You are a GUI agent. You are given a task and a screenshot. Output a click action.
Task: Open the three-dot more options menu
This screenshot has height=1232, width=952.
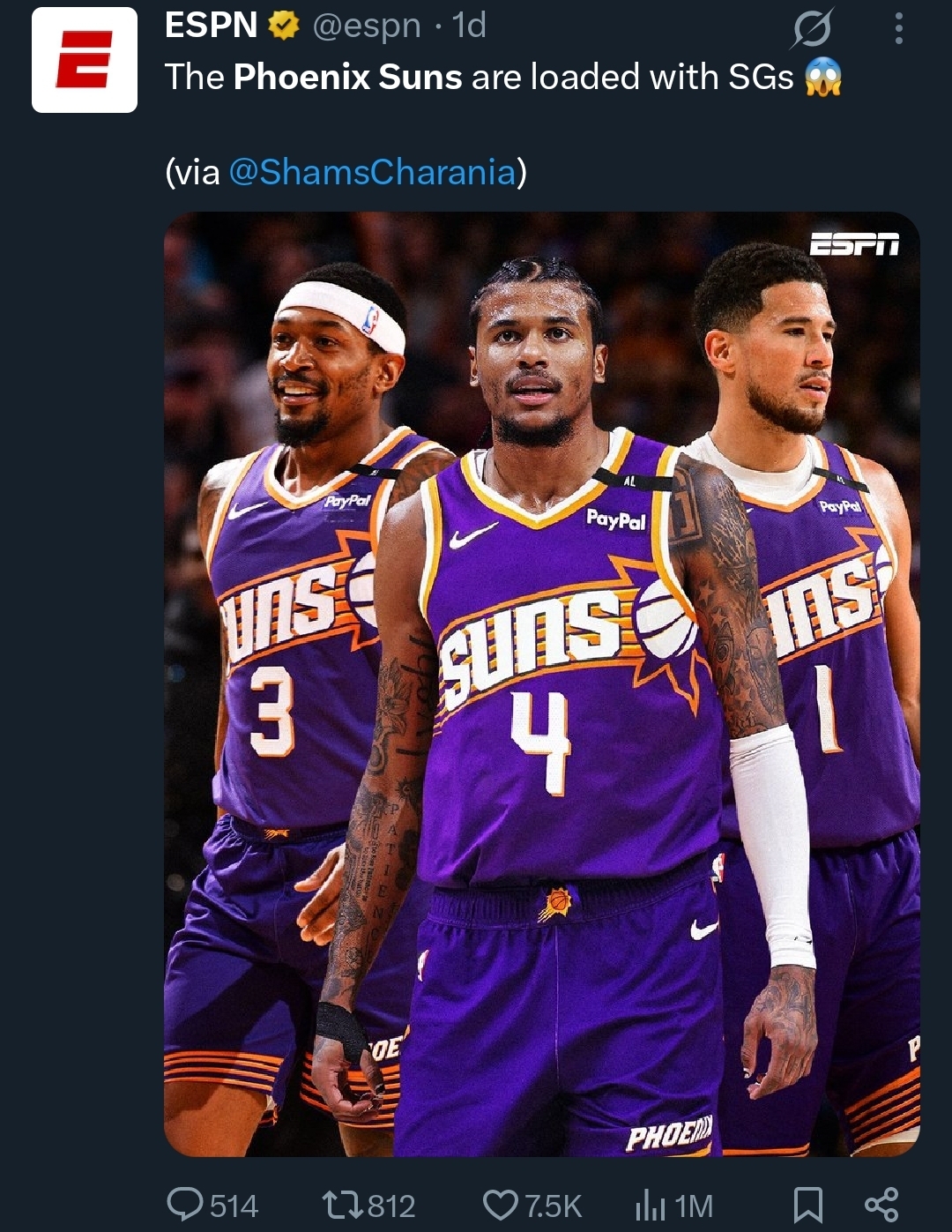[898, 29]
